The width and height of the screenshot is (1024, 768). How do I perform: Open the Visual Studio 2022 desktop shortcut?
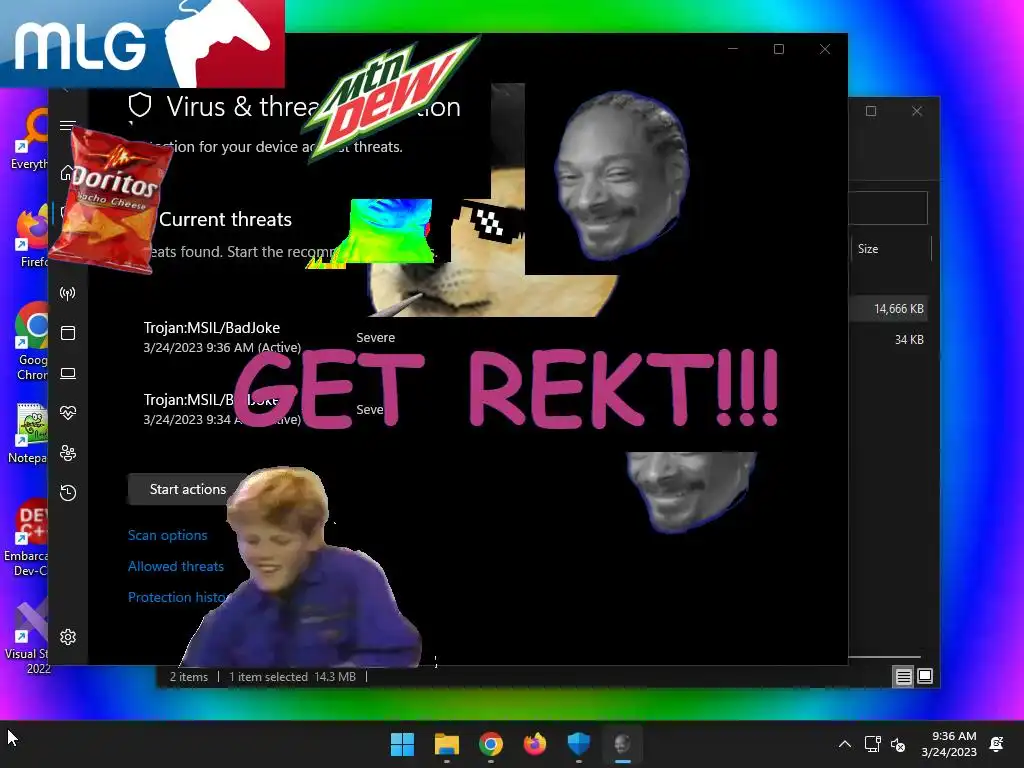[27, 637]
